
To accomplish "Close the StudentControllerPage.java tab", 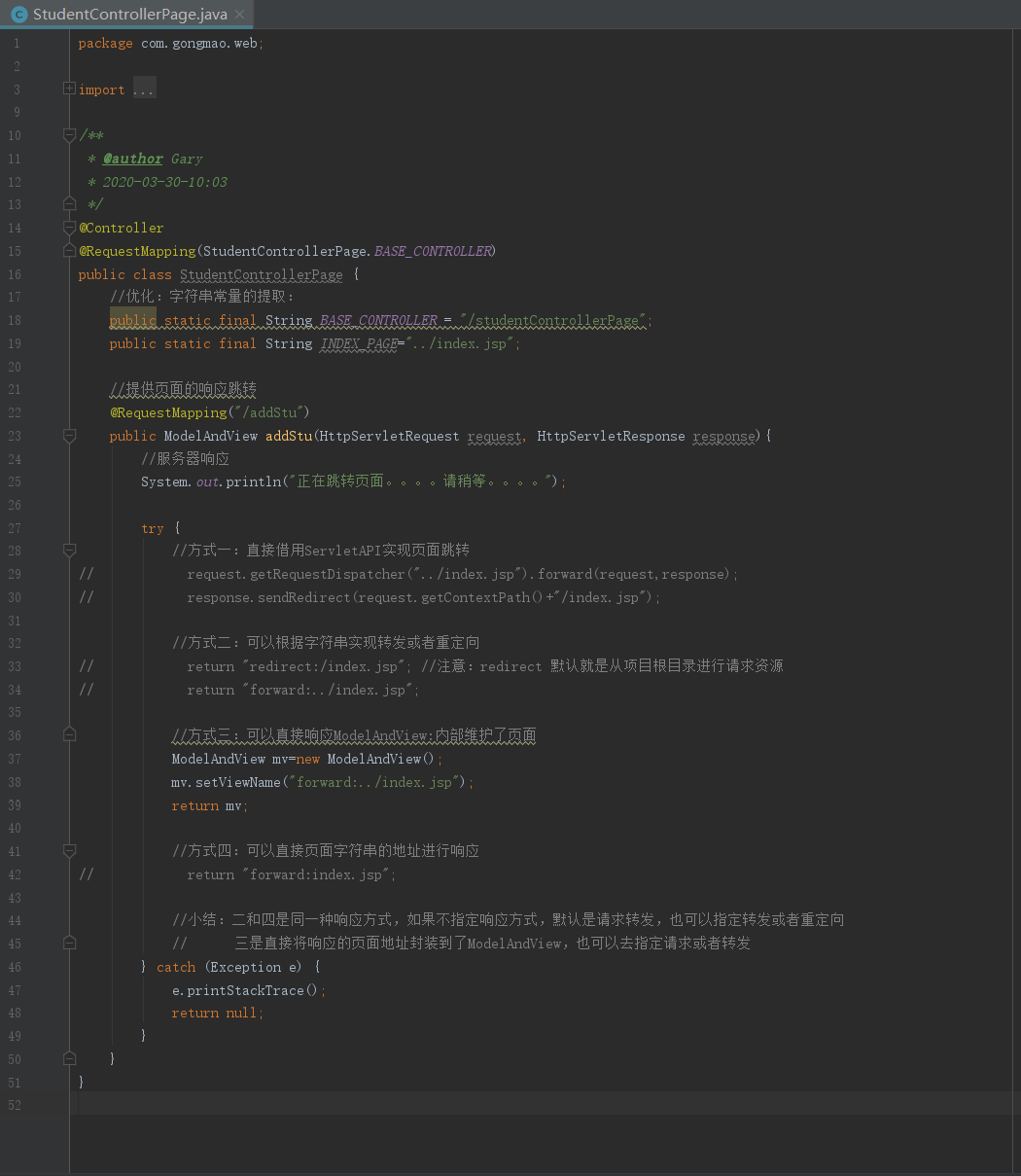I will (x=238, y=14).
